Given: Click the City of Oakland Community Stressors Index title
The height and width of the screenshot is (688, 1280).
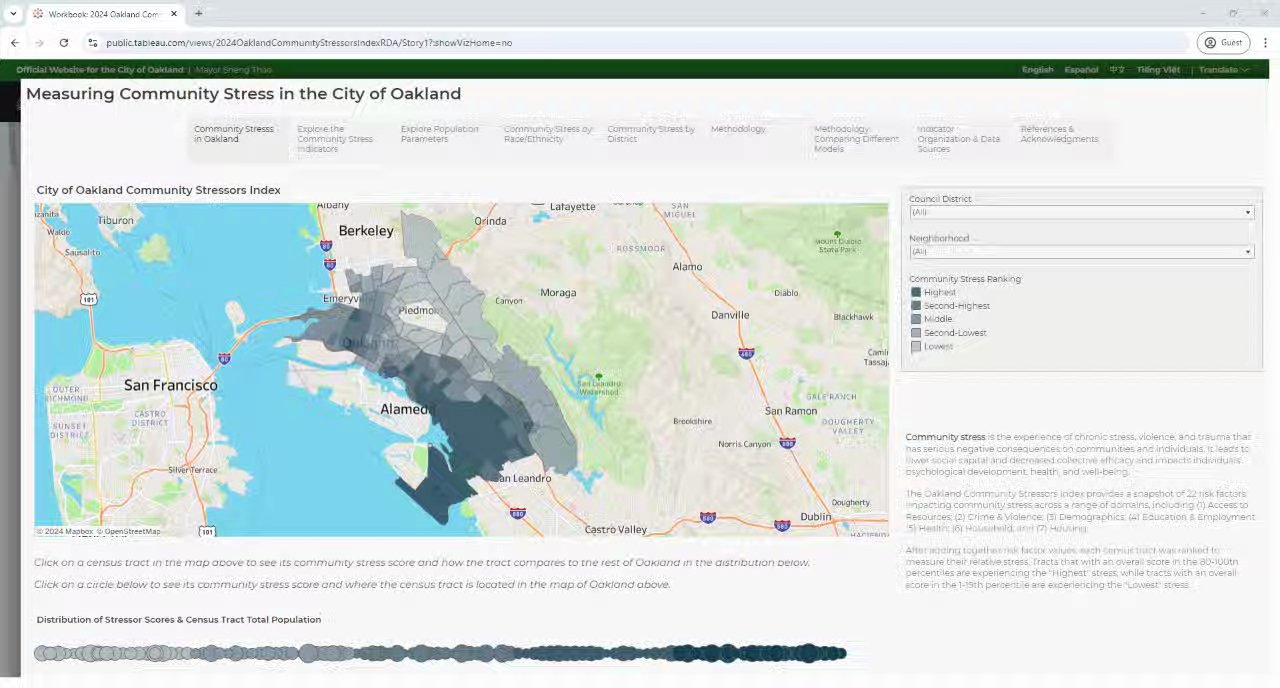Looking at the screenshot, I should 159,190.
